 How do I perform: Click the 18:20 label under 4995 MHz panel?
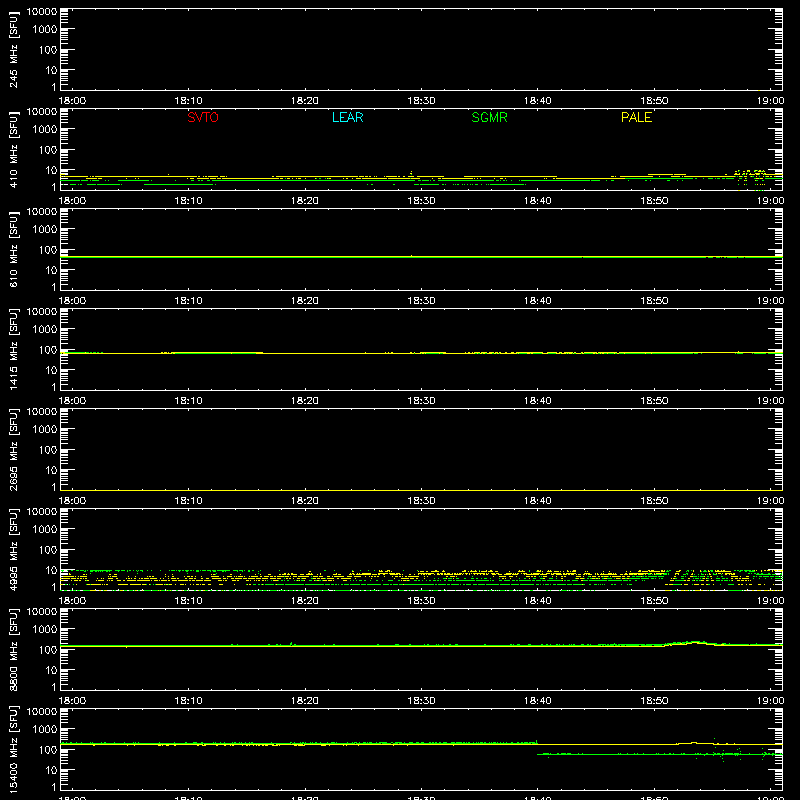point(305,601)
